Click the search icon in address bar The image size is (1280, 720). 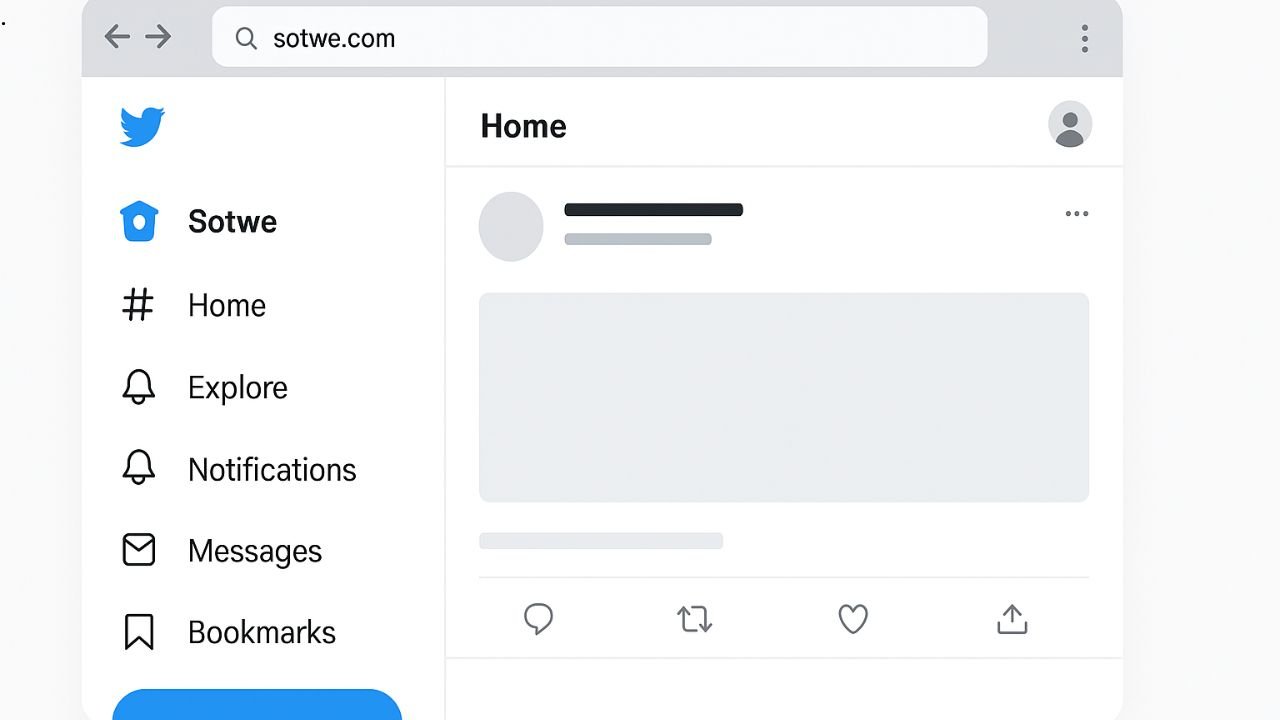point(246,38)
